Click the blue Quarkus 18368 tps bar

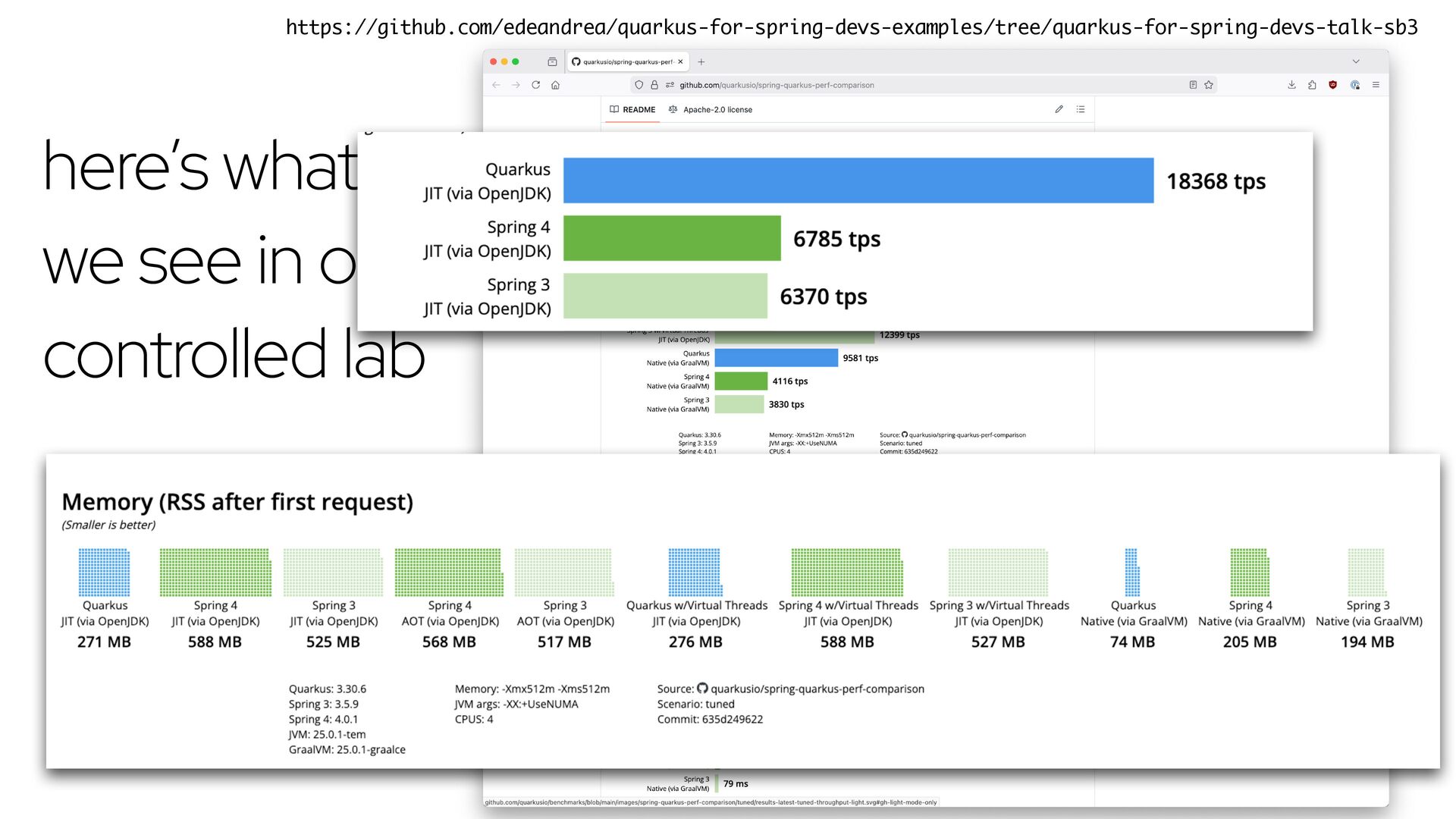[x=858, y=180]
